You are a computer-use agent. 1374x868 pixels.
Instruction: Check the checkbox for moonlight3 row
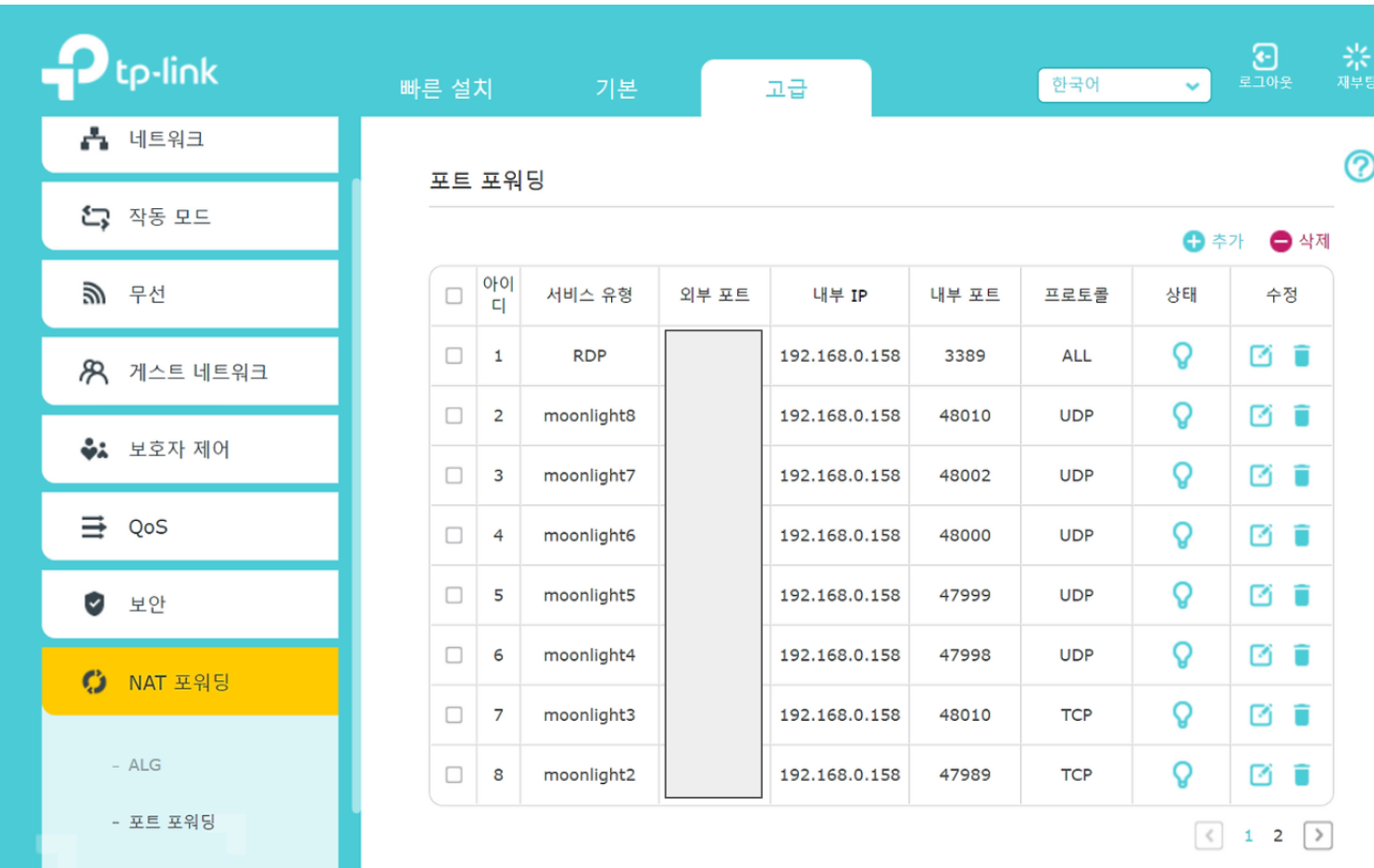point(454,714)
